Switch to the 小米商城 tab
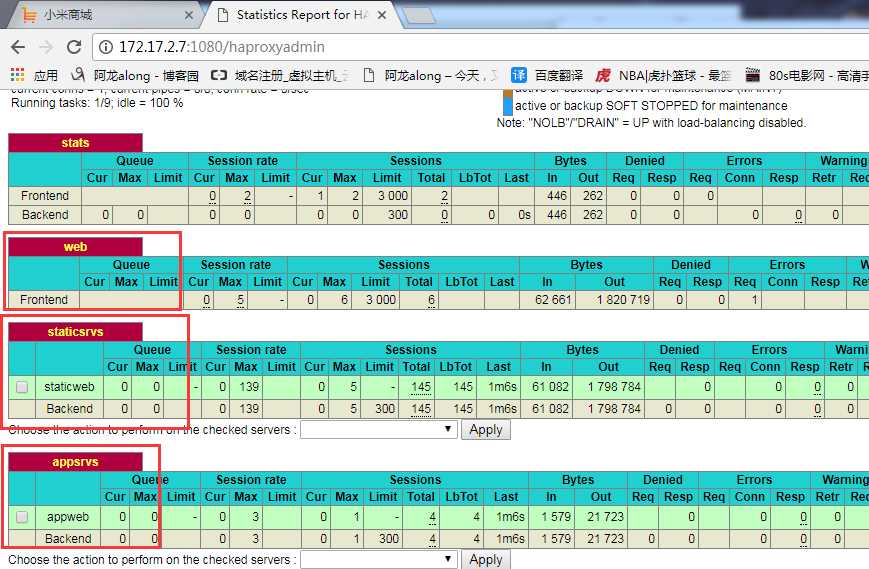 [103, 15]
